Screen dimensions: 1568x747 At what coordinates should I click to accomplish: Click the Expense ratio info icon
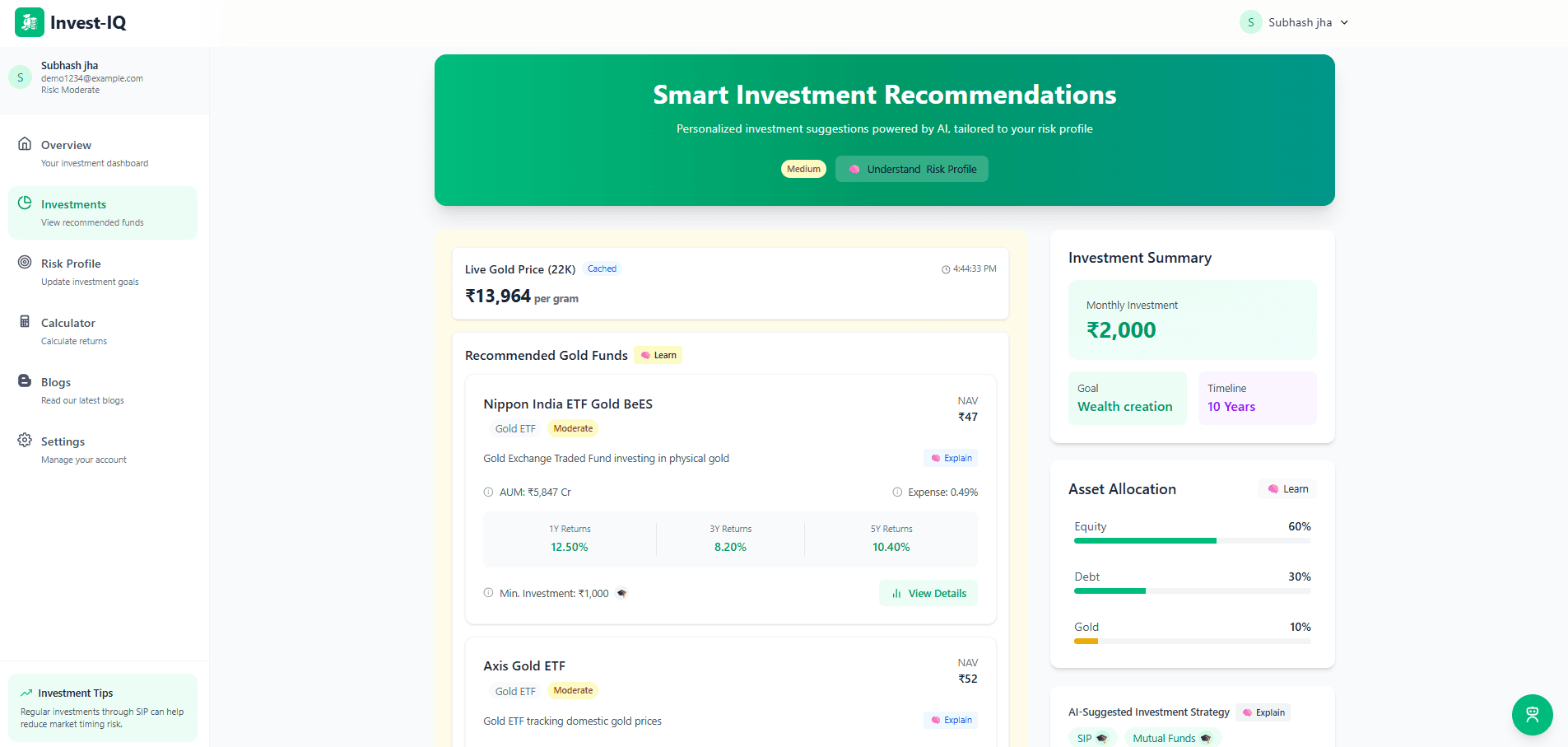tap(897, 492)
